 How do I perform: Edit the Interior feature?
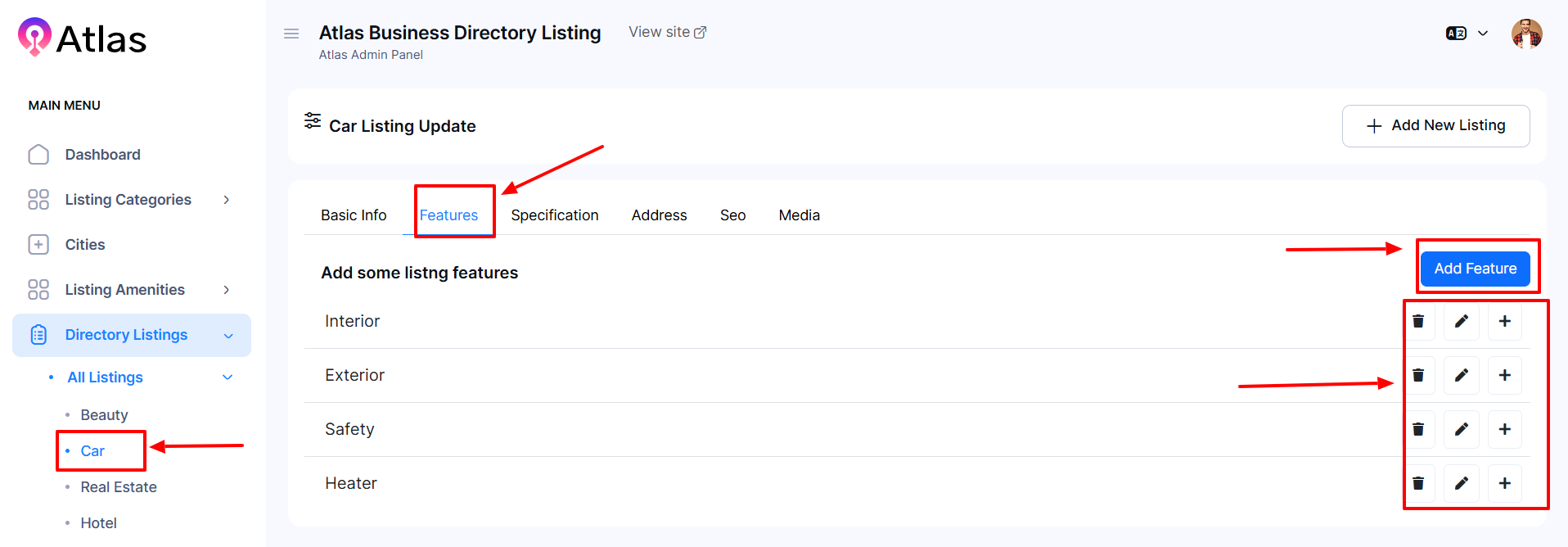pos(1461,321)
